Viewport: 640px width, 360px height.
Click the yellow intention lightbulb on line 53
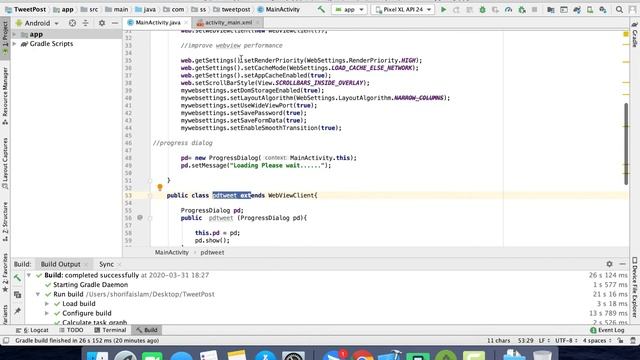(x=160, y=187)
